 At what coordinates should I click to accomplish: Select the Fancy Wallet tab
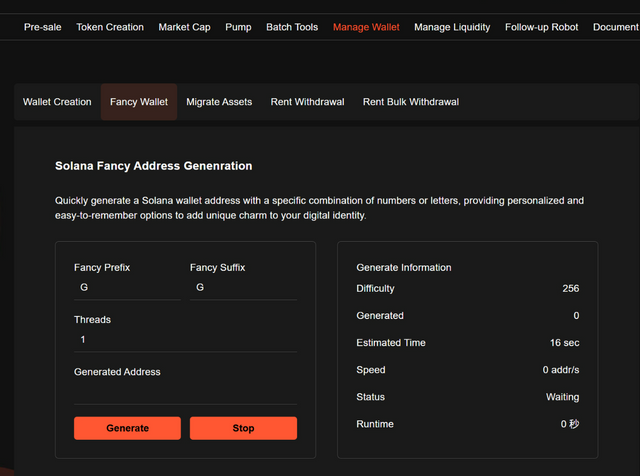click(x=139, y=102)
